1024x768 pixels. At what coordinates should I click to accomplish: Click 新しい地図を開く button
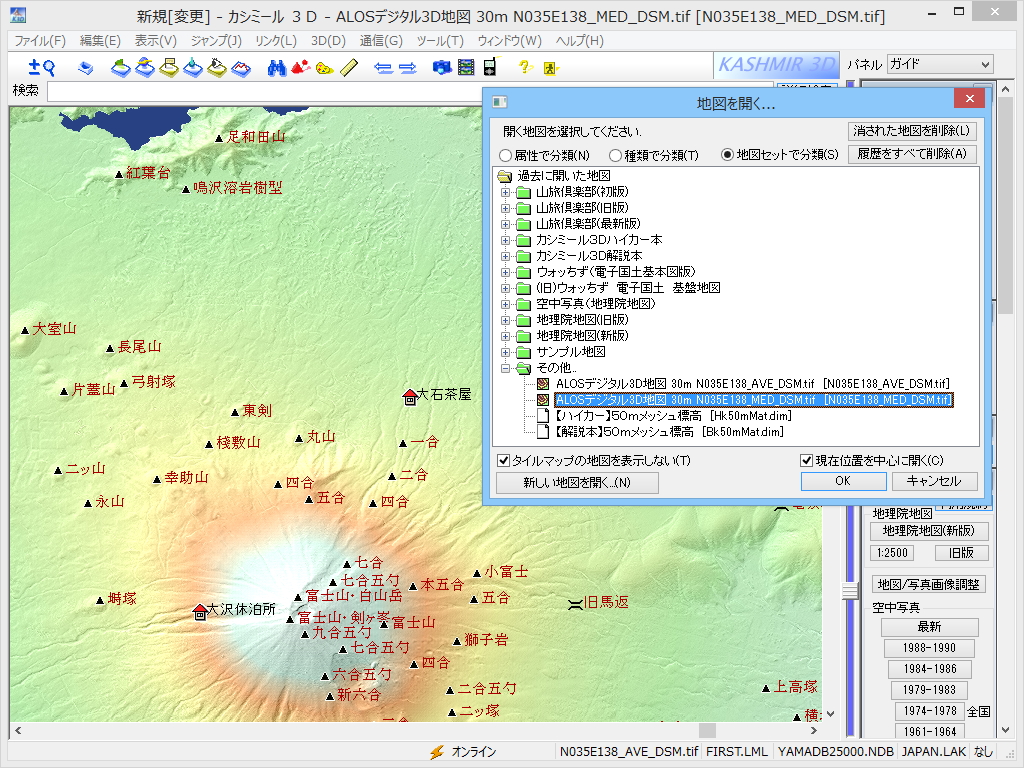(577, 483)
